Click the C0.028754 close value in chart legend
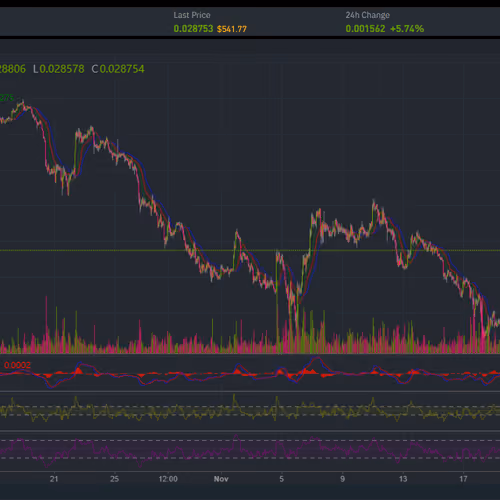 (x=118, y=69)
